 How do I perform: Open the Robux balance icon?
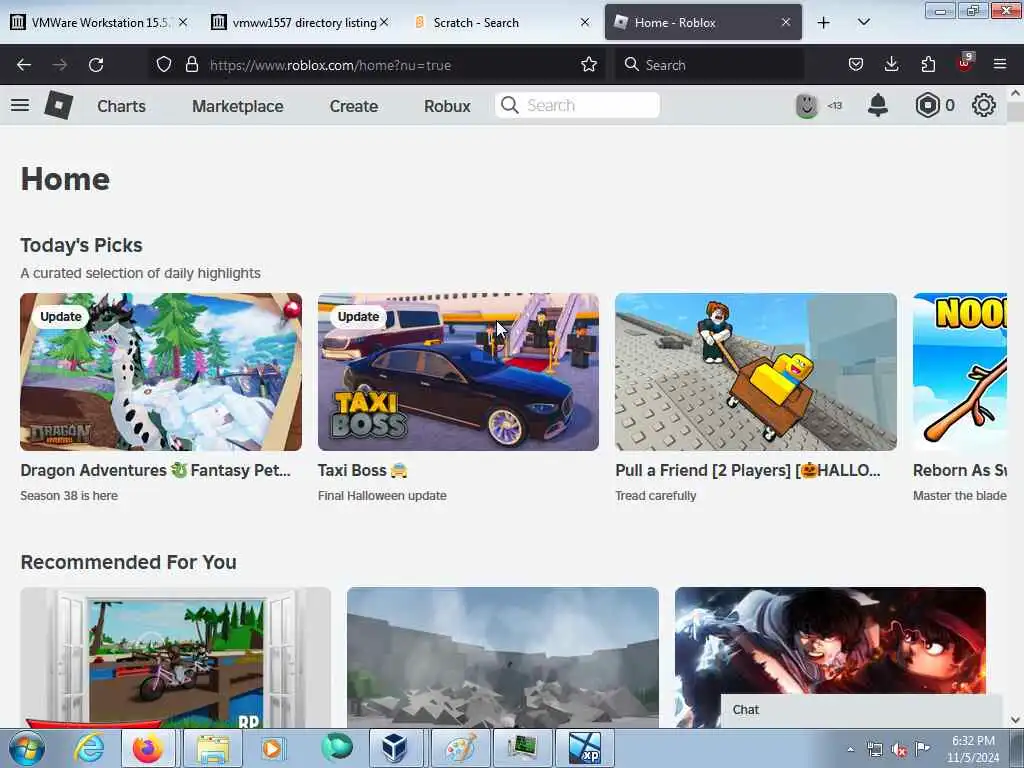927,105
